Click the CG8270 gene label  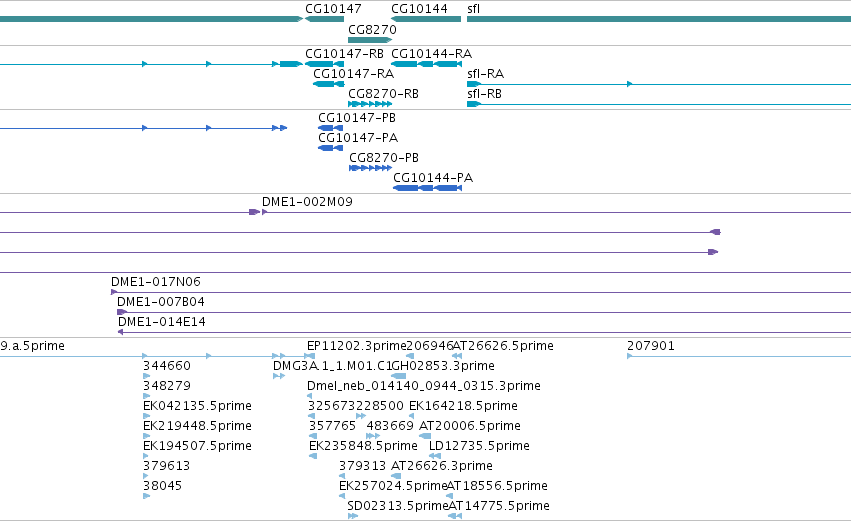click(372, 29)
